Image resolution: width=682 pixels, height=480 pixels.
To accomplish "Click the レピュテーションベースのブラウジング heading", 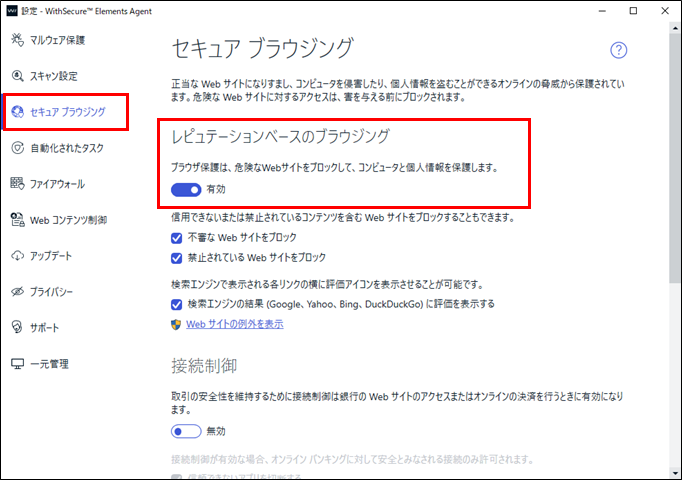I will 281,136.
